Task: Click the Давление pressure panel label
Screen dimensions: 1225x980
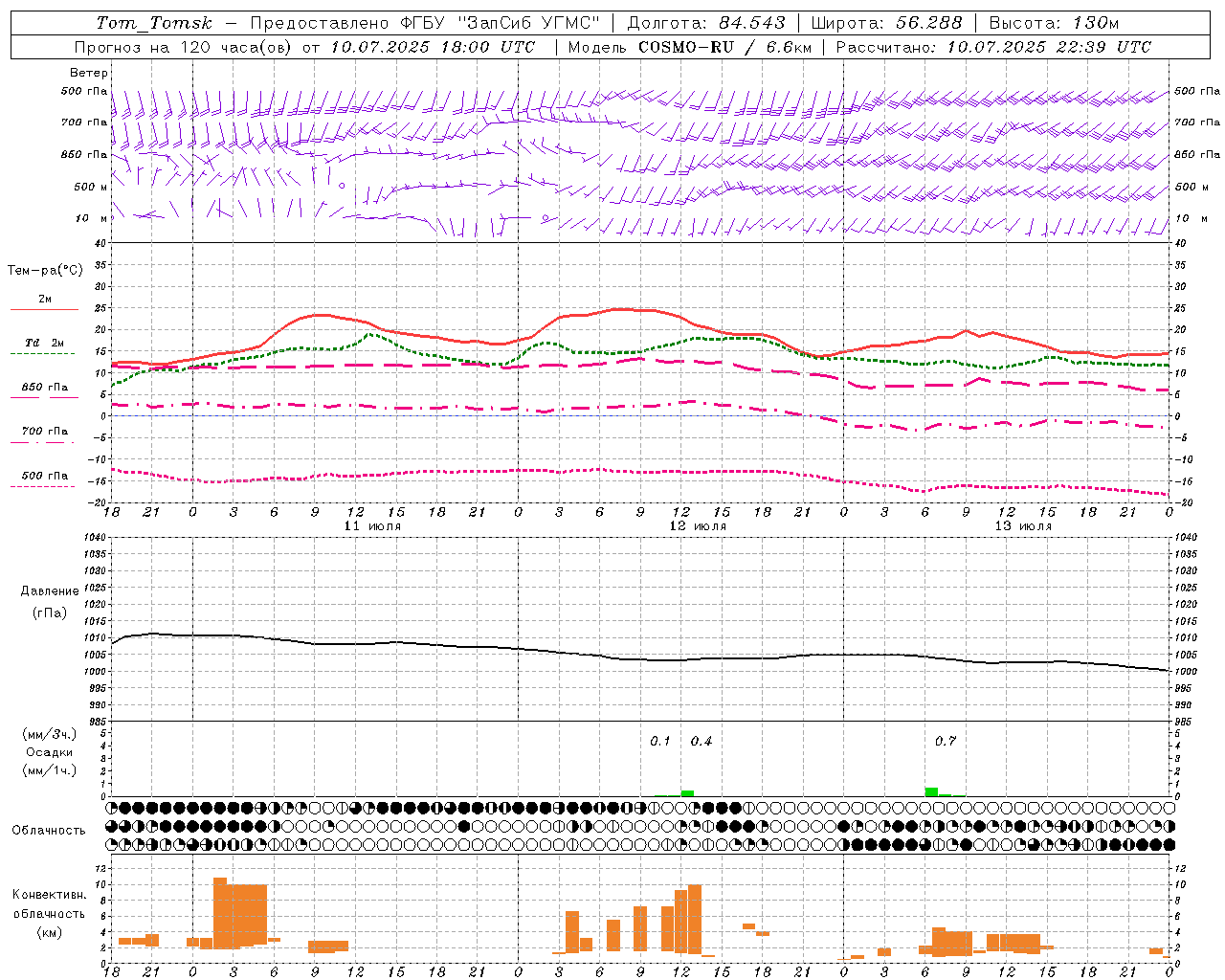Action: [50, 591]
